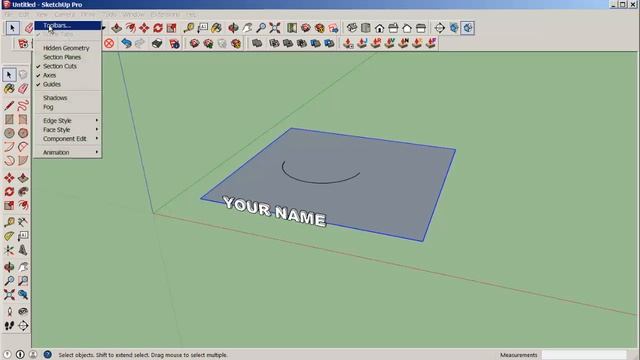Image resolution: width=640 pixels, height=360 pixels.
Task: Activate Move tool in left toolbar
Action: (9, 178)
